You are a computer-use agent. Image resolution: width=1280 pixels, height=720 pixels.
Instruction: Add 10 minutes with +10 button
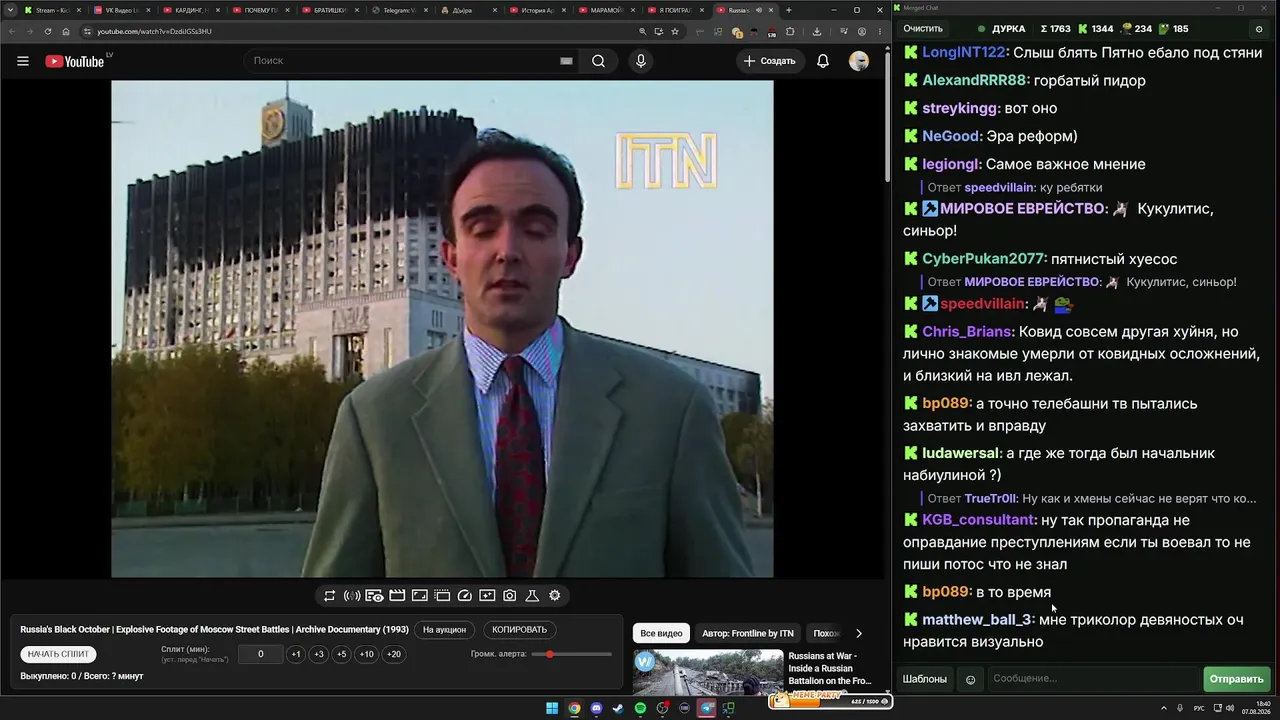(x=367, y=654)
